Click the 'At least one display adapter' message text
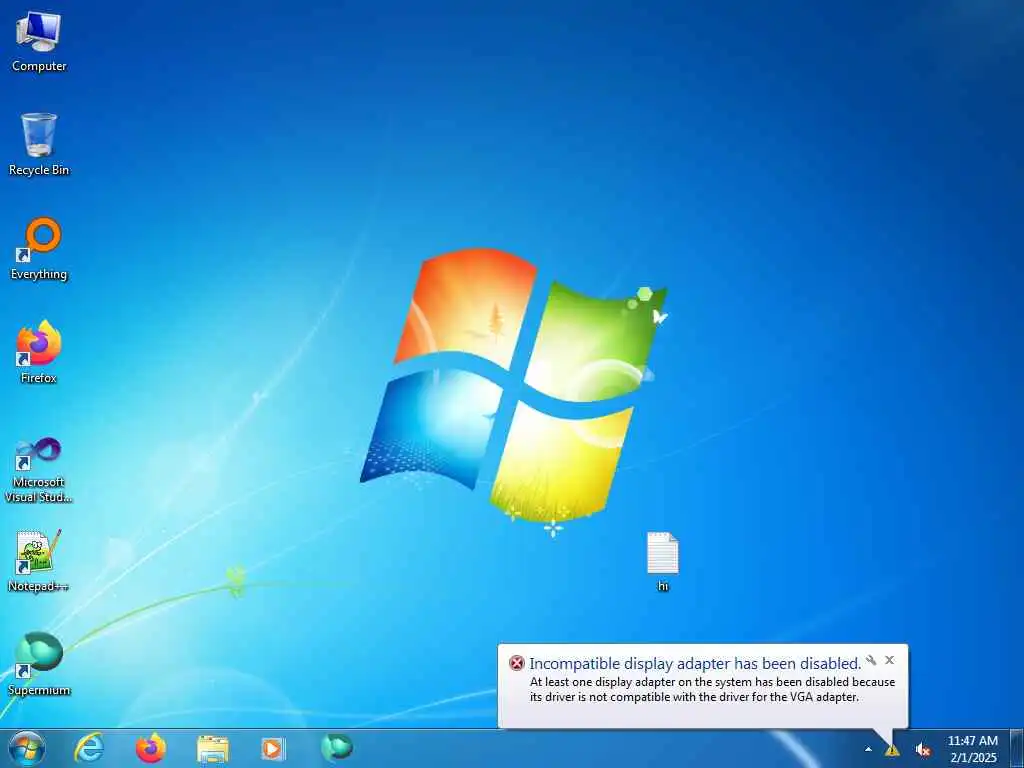The height and width of the screenshot is (768, 1024). pos(712,689)
